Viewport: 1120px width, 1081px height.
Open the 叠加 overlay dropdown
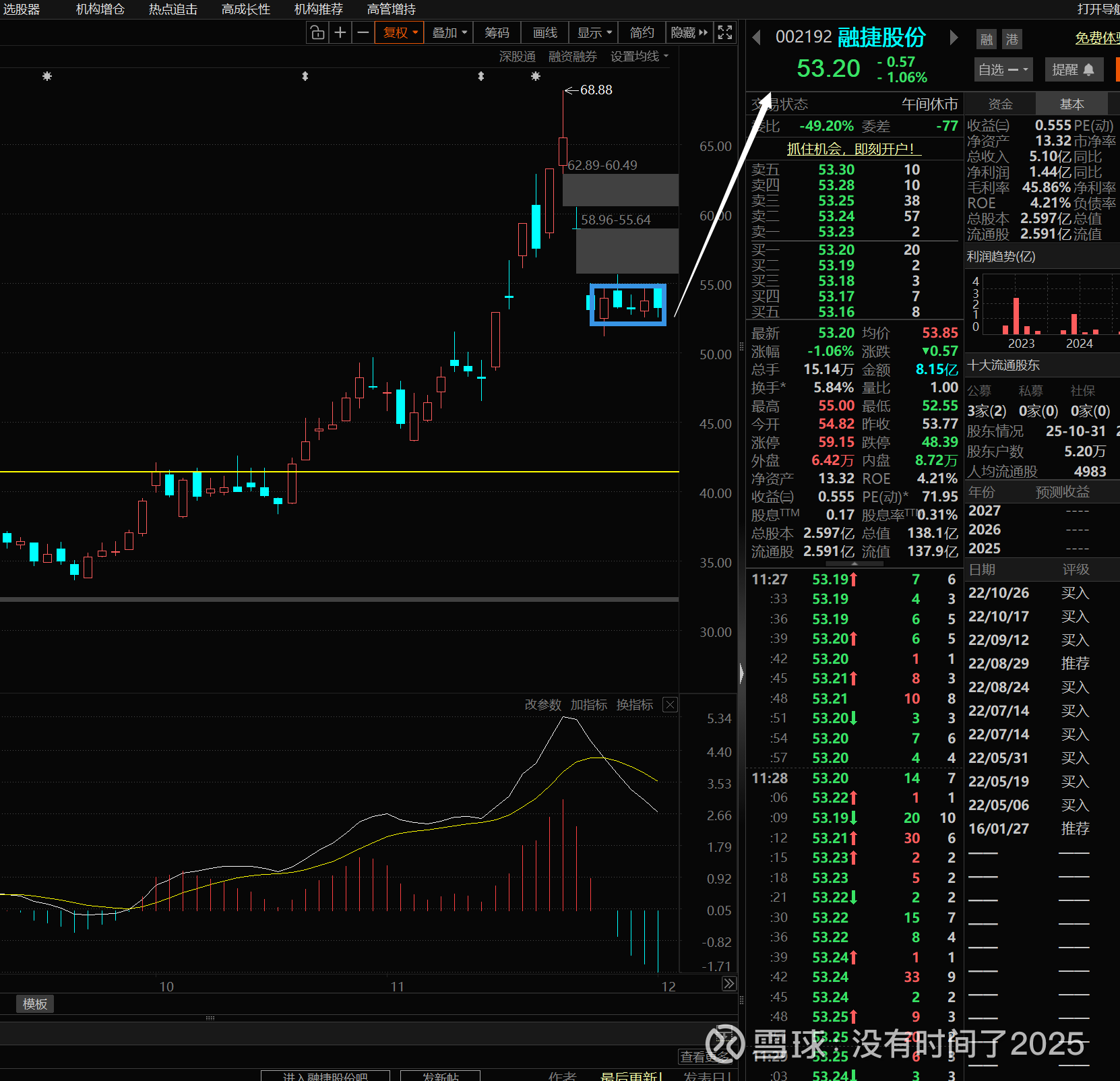tap(449, 32)
